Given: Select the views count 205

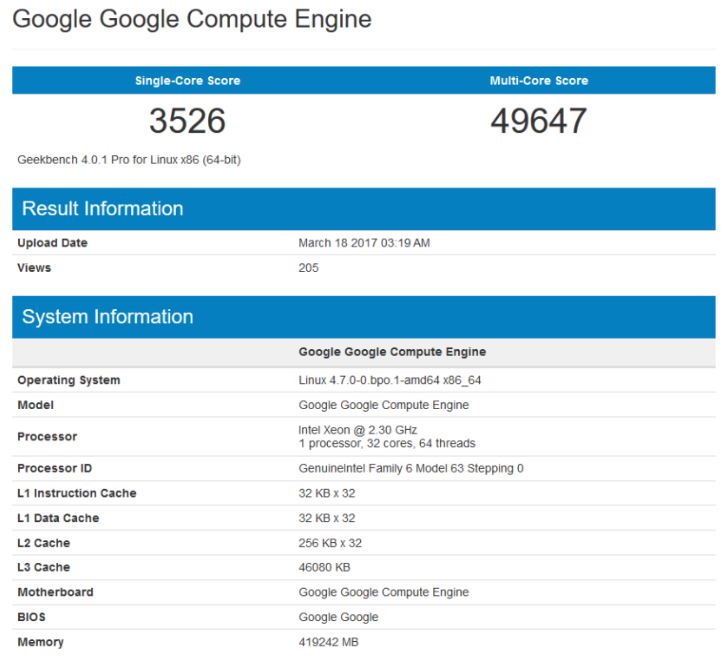Looking at the screenshot, I should (308, 268).
